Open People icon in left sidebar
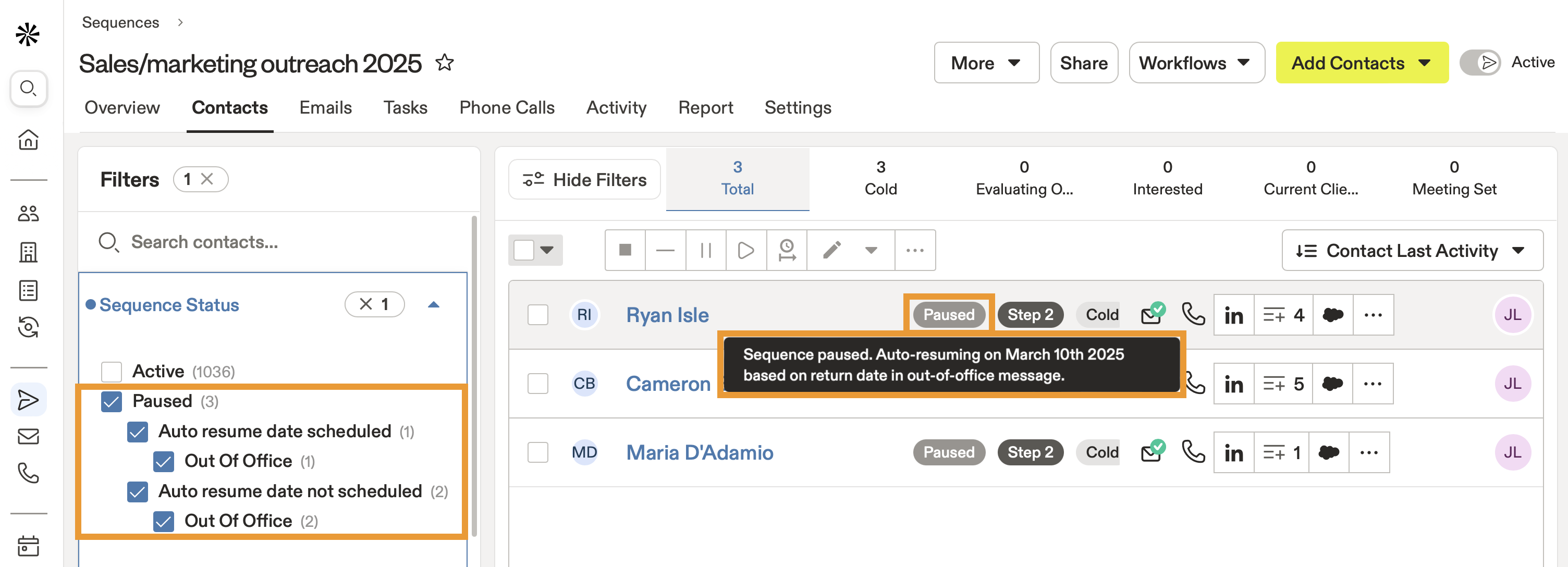 (x=28, y=214)
